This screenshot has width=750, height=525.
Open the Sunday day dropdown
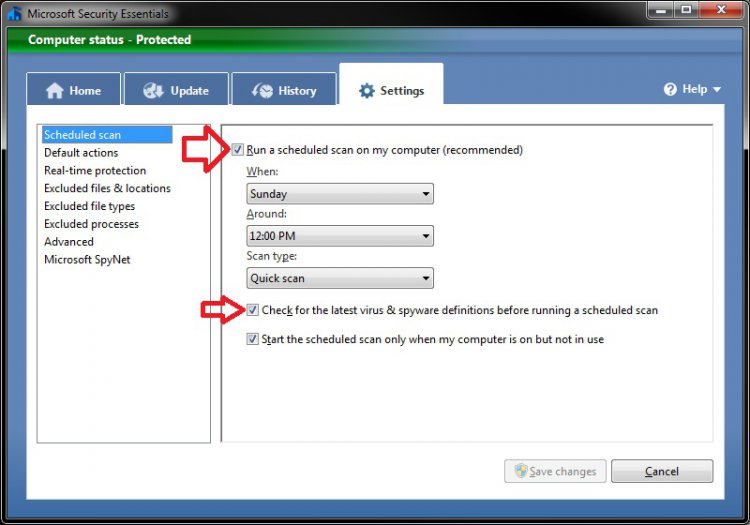tap(340, 194)
